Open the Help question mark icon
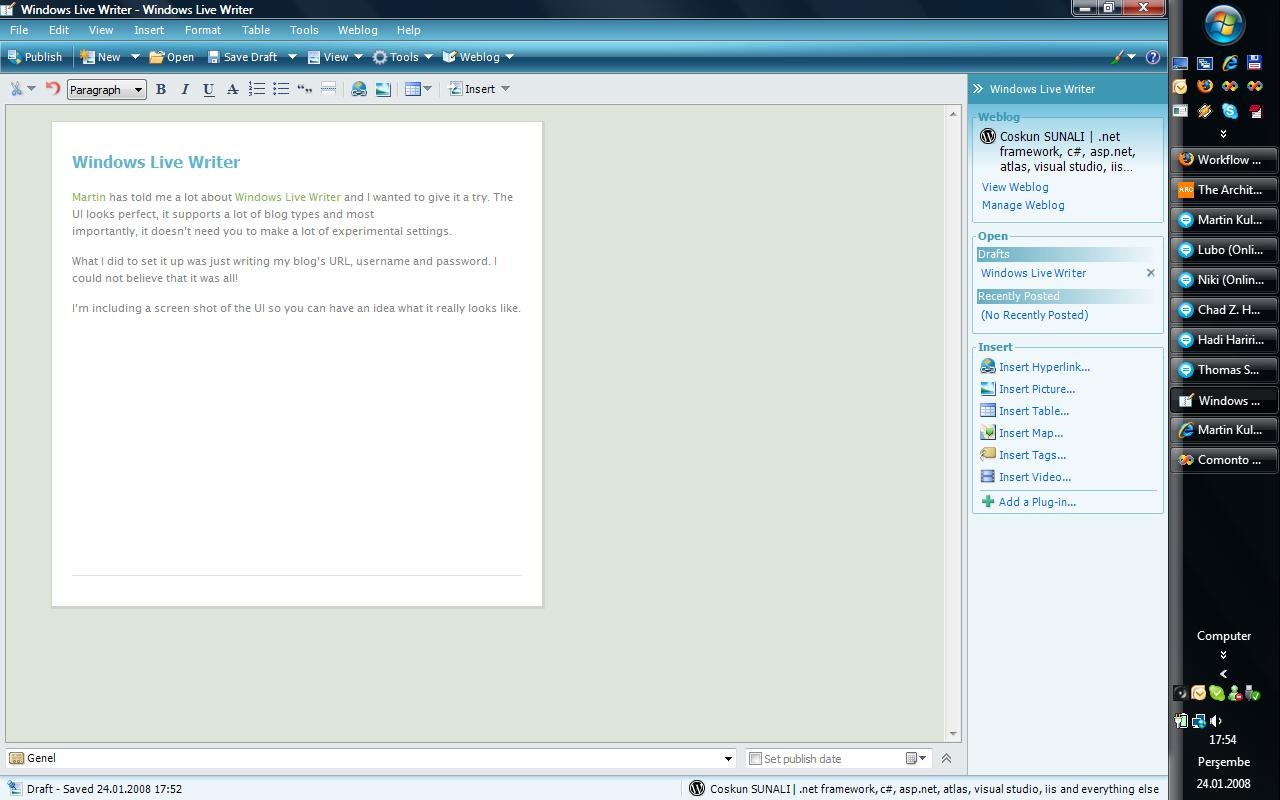 pyautogui.click(x=1152, y=57)
